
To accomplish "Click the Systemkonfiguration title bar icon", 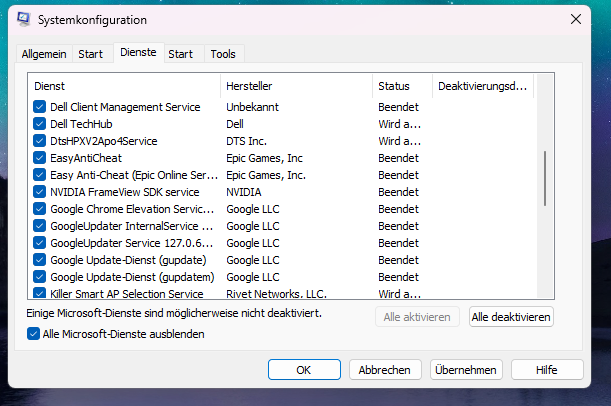I will [24, 19].
